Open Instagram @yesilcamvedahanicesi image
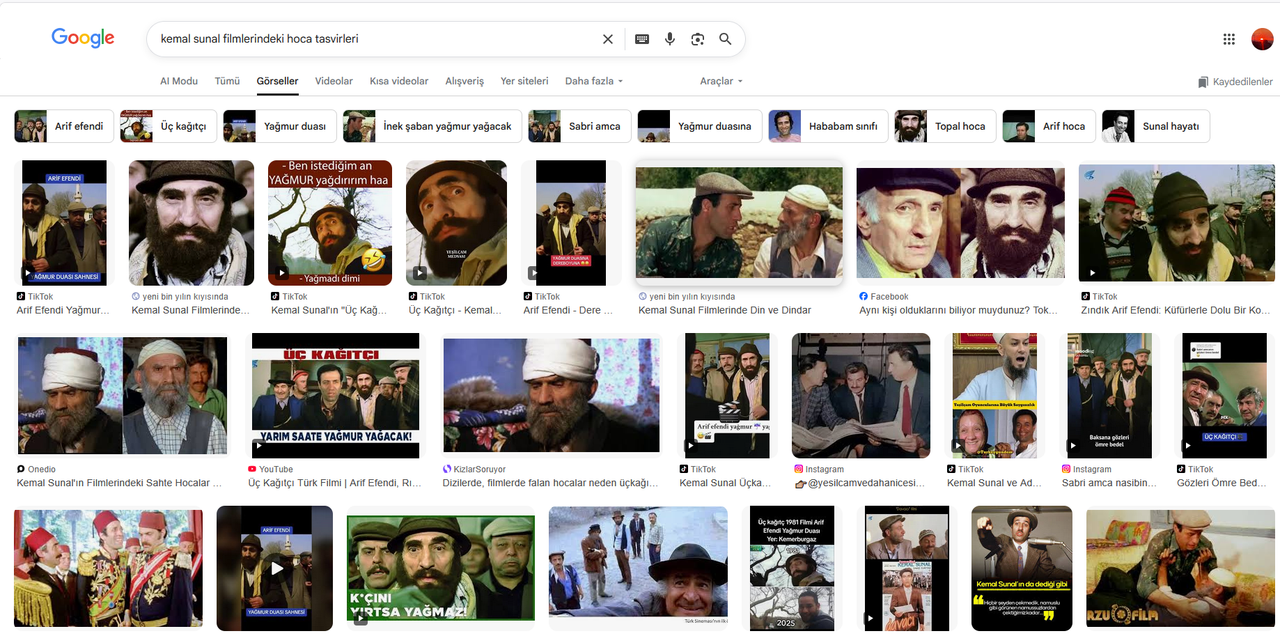This screenshot has width=1280, height=634. [x=861, y=396]
